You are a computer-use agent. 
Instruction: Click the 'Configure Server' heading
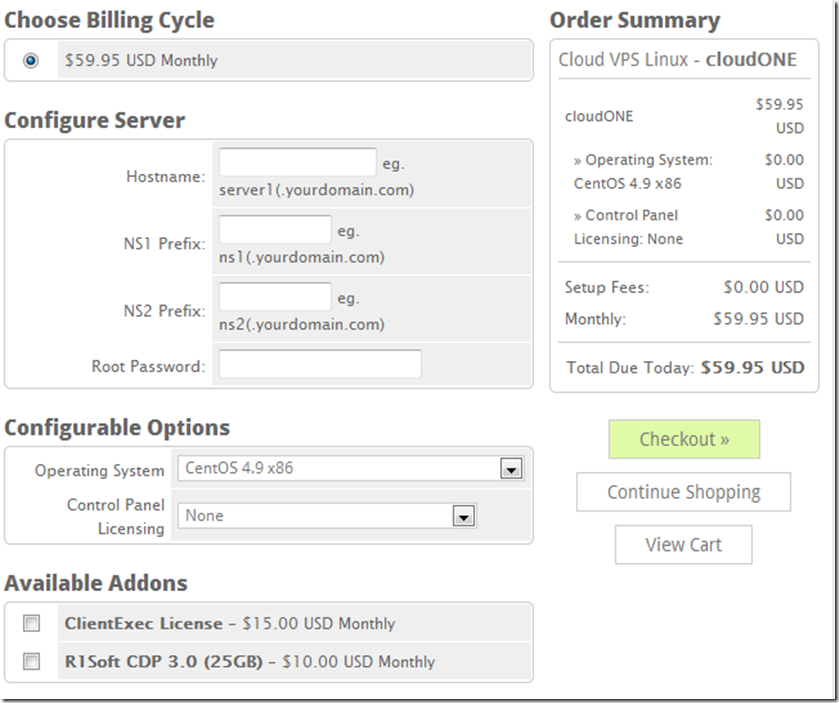(95, 120)
